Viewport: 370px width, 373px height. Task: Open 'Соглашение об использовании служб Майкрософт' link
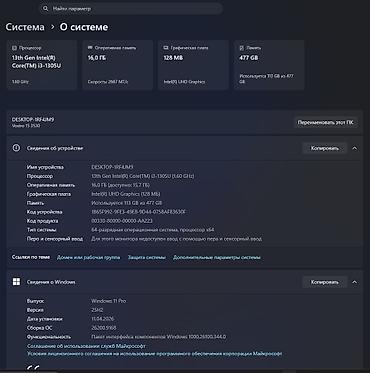click(x=86, y=346)
